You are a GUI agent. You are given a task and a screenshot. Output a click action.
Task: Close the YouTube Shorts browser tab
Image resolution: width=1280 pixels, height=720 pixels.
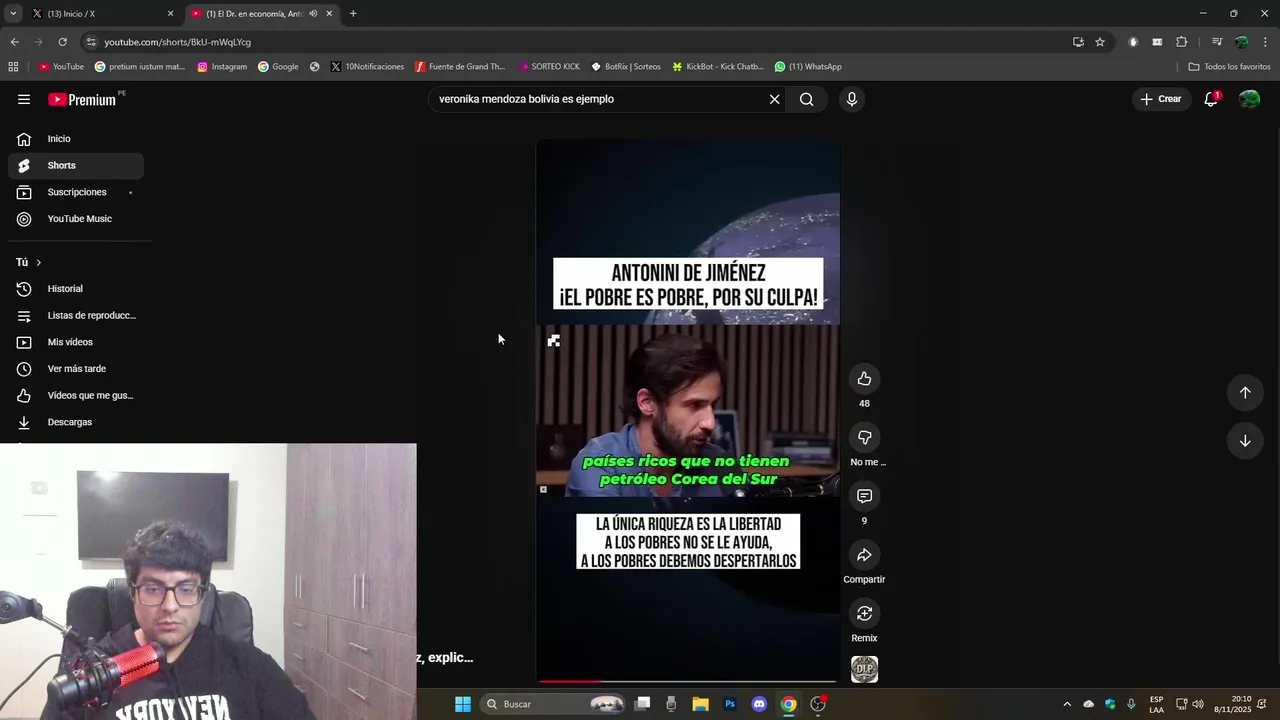click(x=329, y=14)
